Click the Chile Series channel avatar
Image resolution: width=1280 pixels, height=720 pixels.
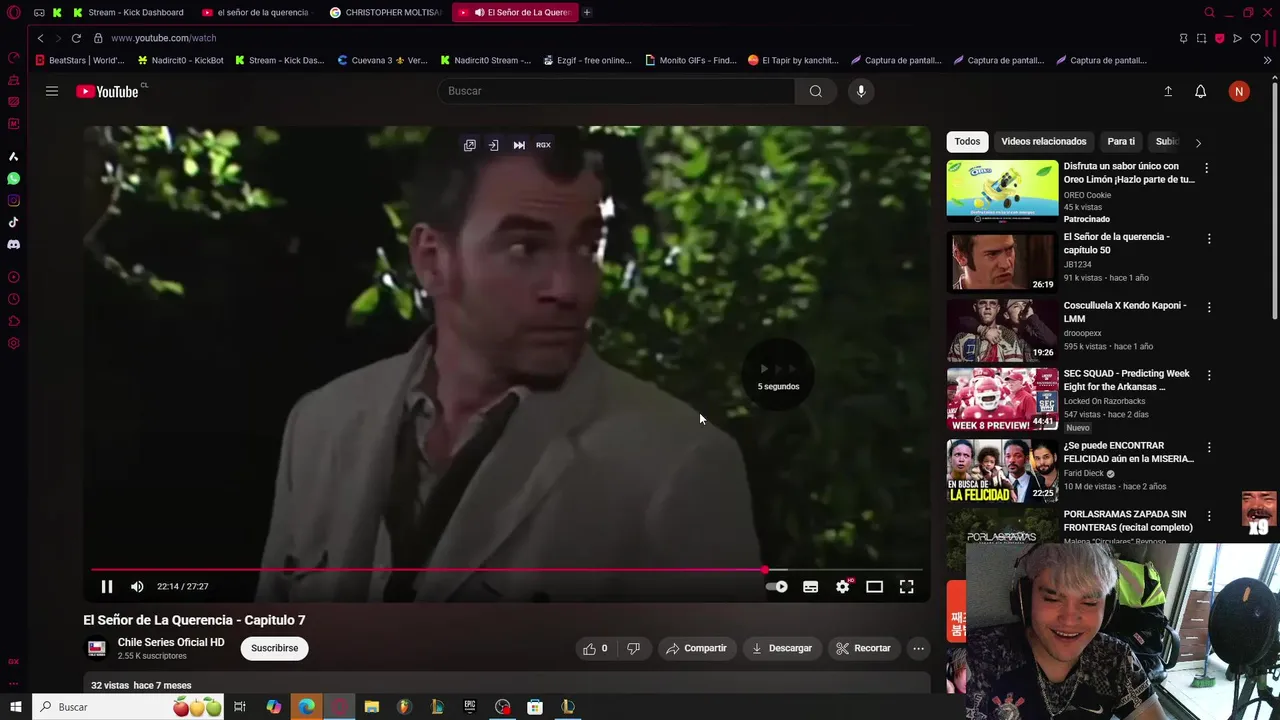click(x=96, y=648)
